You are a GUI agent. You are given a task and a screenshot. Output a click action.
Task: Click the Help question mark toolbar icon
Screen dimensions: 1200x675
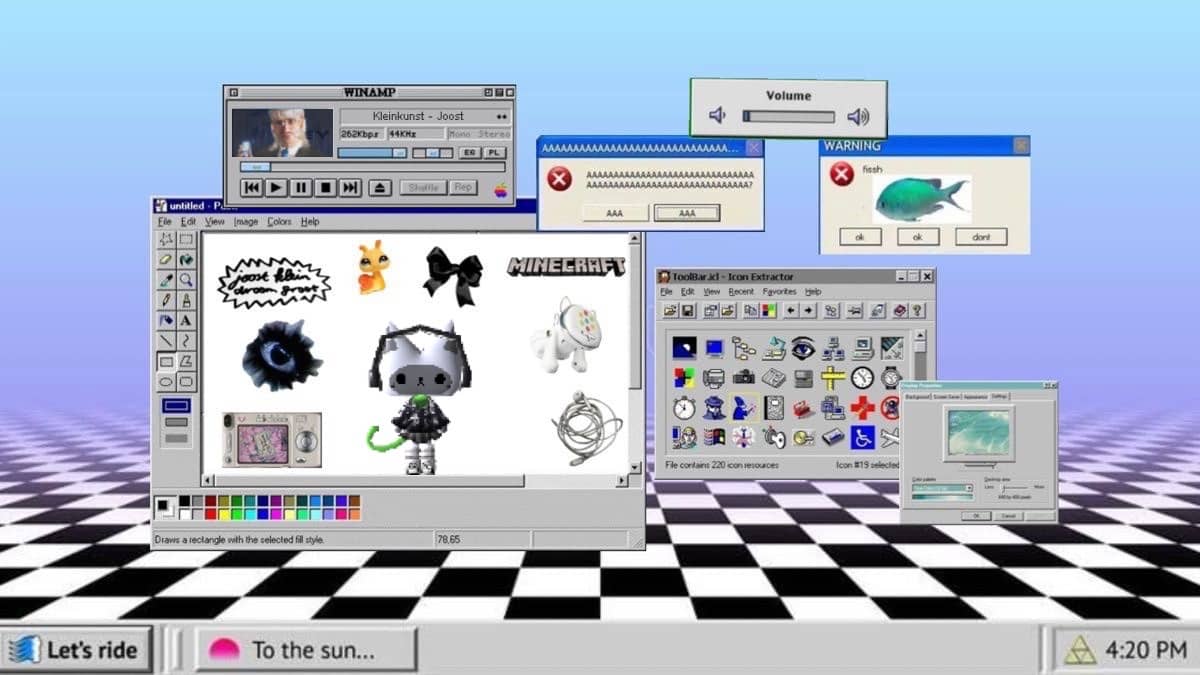click(917, 310)
